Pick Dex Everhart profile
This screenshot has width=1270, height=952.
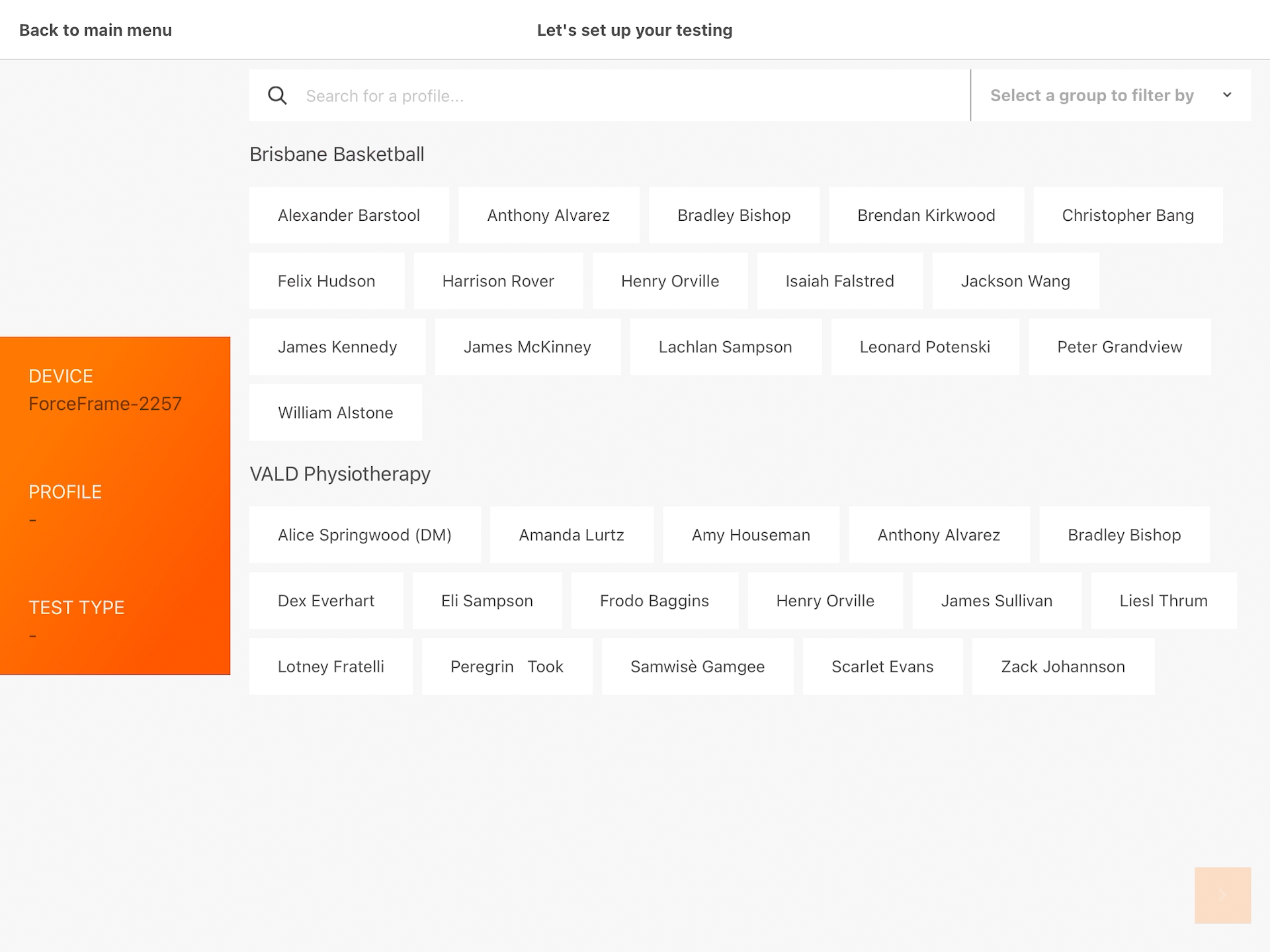[326, 601]
